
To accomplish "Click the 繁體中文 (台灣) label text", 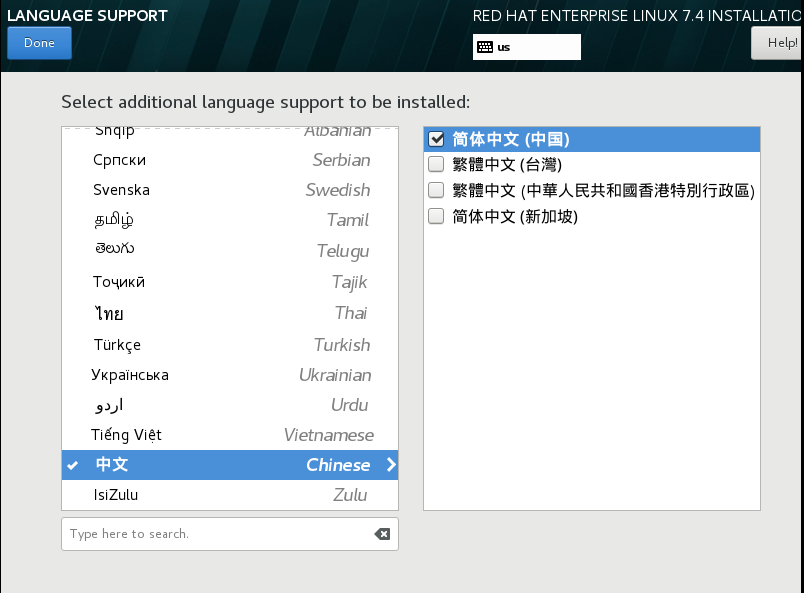I will pos(507,165).
